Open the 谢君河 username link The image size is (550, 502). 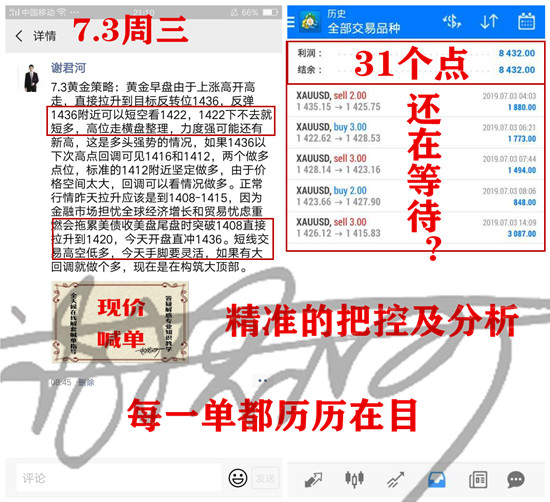(68, 67)
